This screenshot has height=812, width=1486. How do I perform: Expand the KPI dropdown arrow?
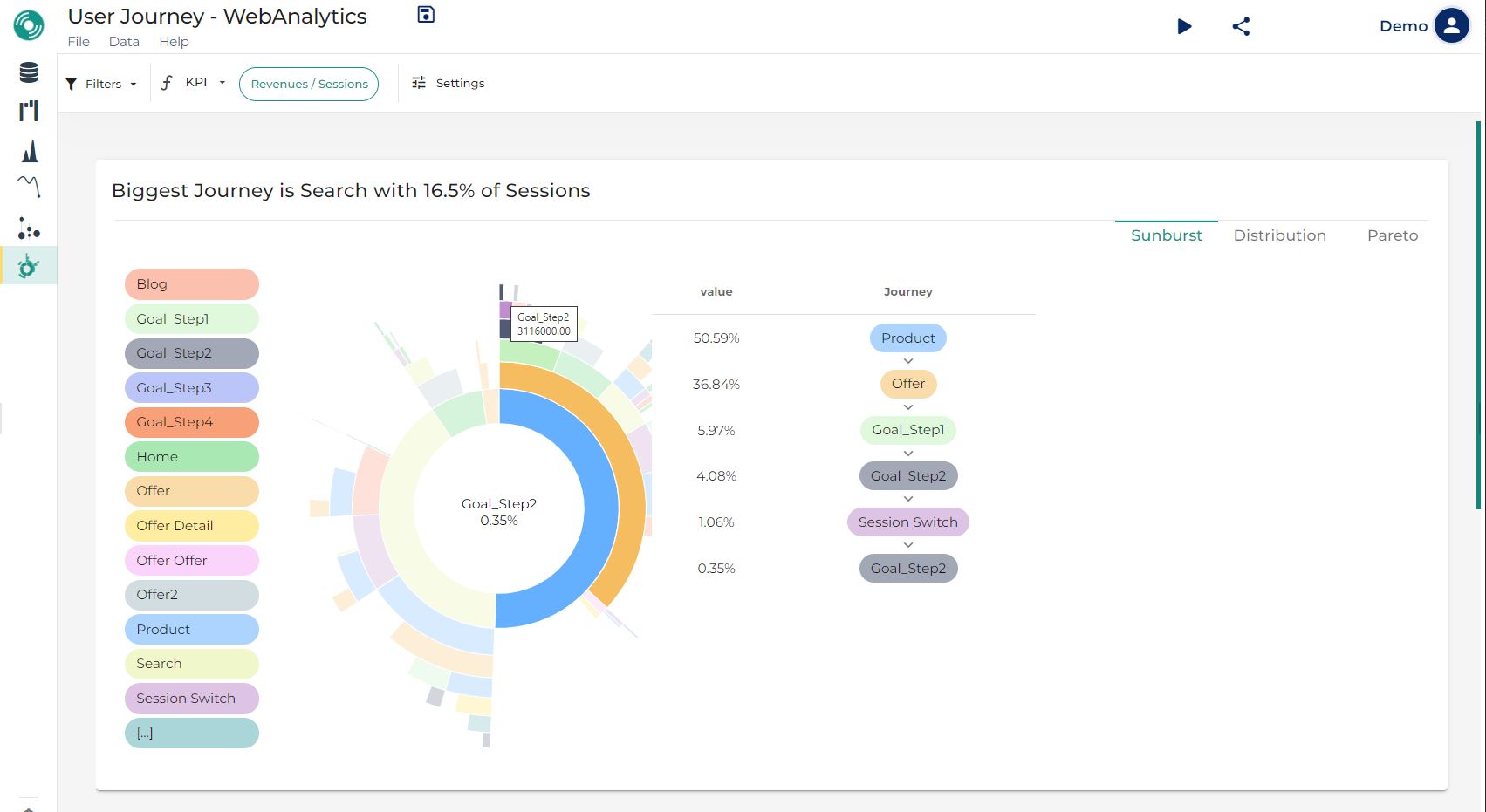tap(223, 83)
